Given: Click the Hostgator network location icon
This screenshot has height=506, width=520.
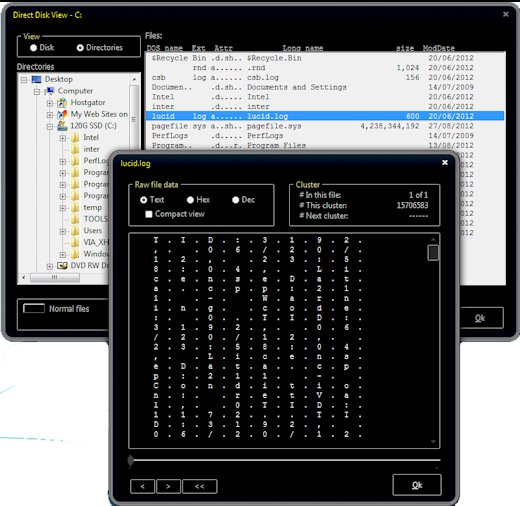Looking at the screenshot, I should [x=62, y=103].
